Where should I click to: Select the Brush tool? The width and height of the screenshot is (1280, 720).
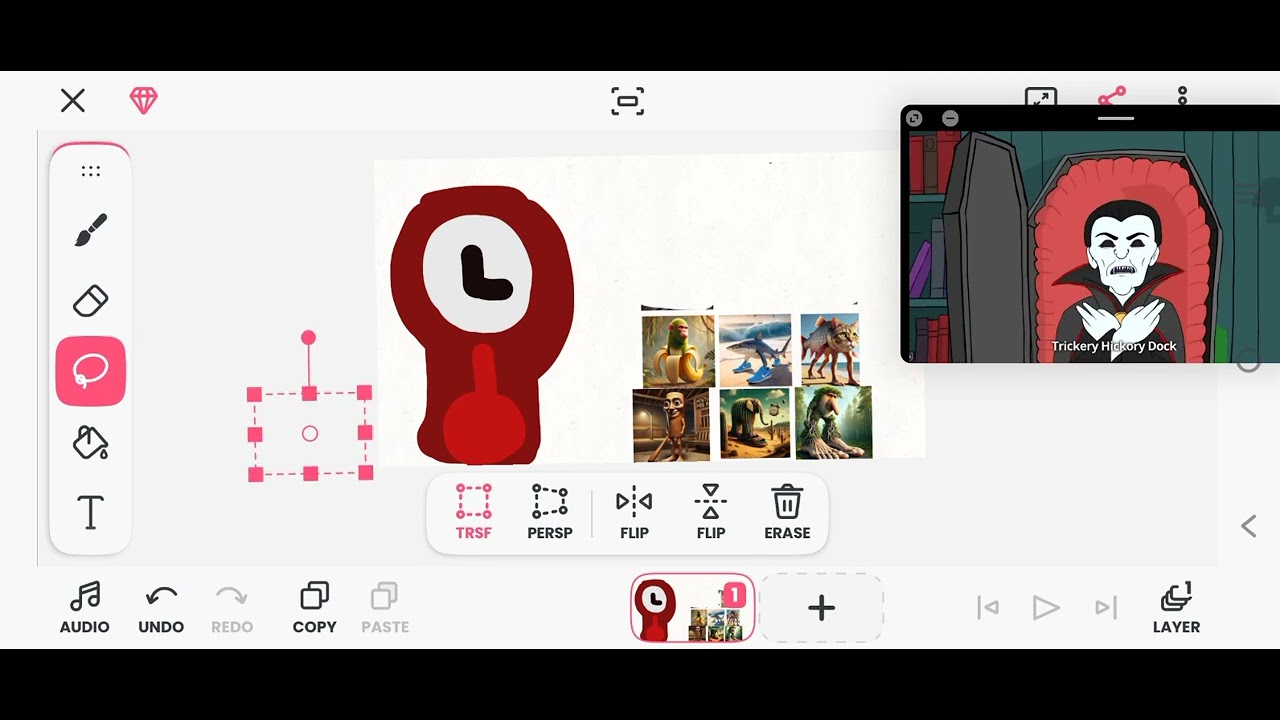point(91,231)
